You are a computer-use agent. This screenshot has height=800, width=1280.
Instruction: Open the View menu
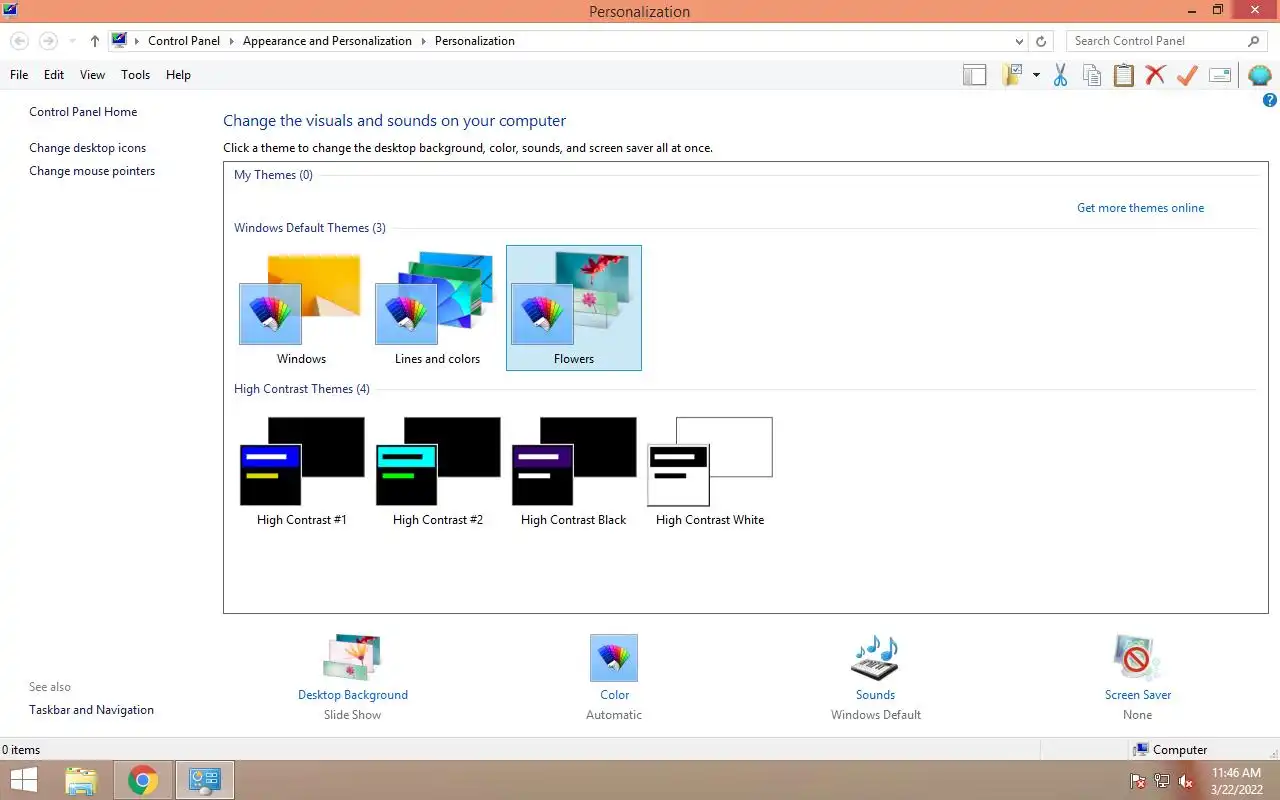(93, 75)
